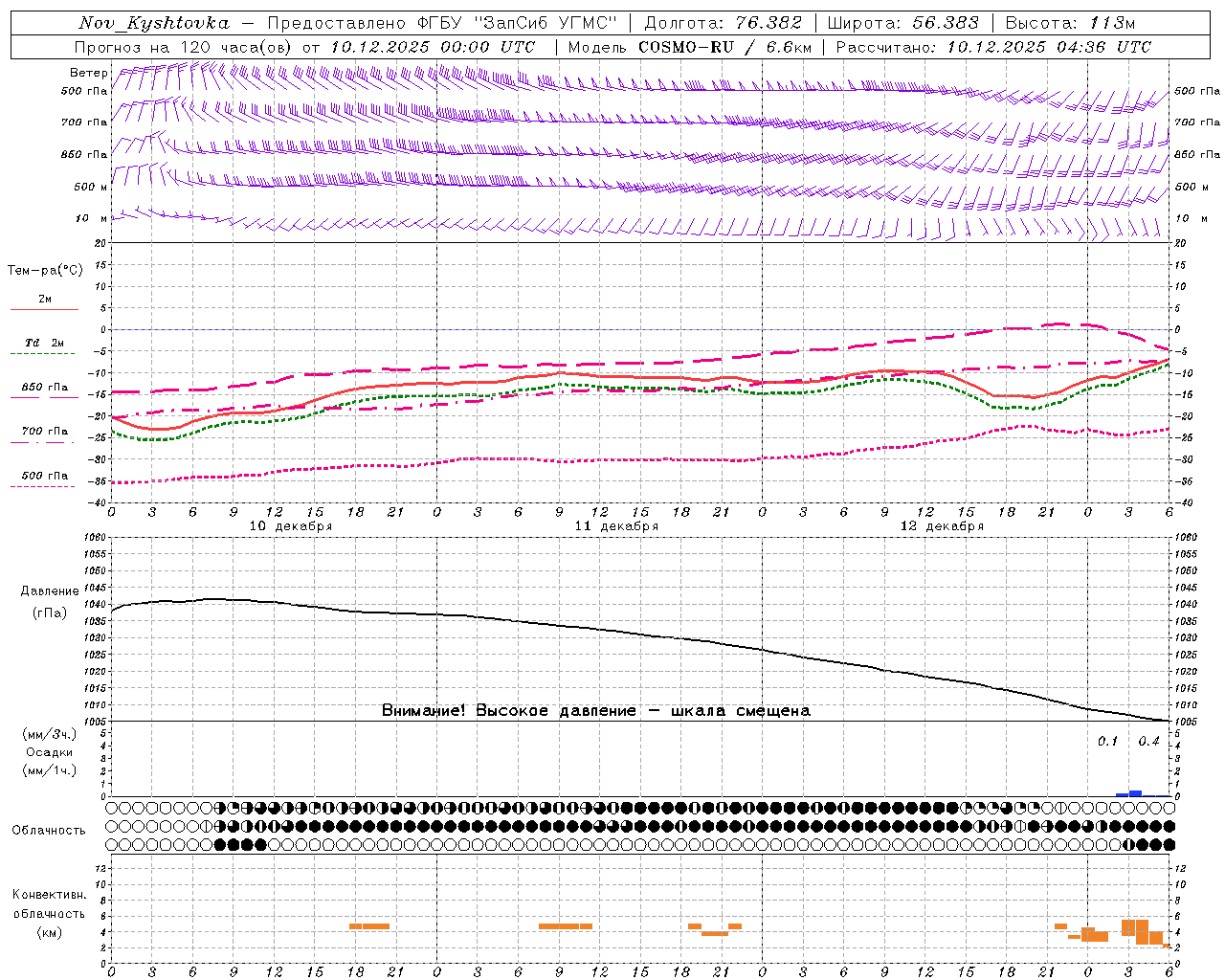Screen dimensions: 1225x980
Task: Click the '(км)' unit under convective label
Action: coord(49,932)
